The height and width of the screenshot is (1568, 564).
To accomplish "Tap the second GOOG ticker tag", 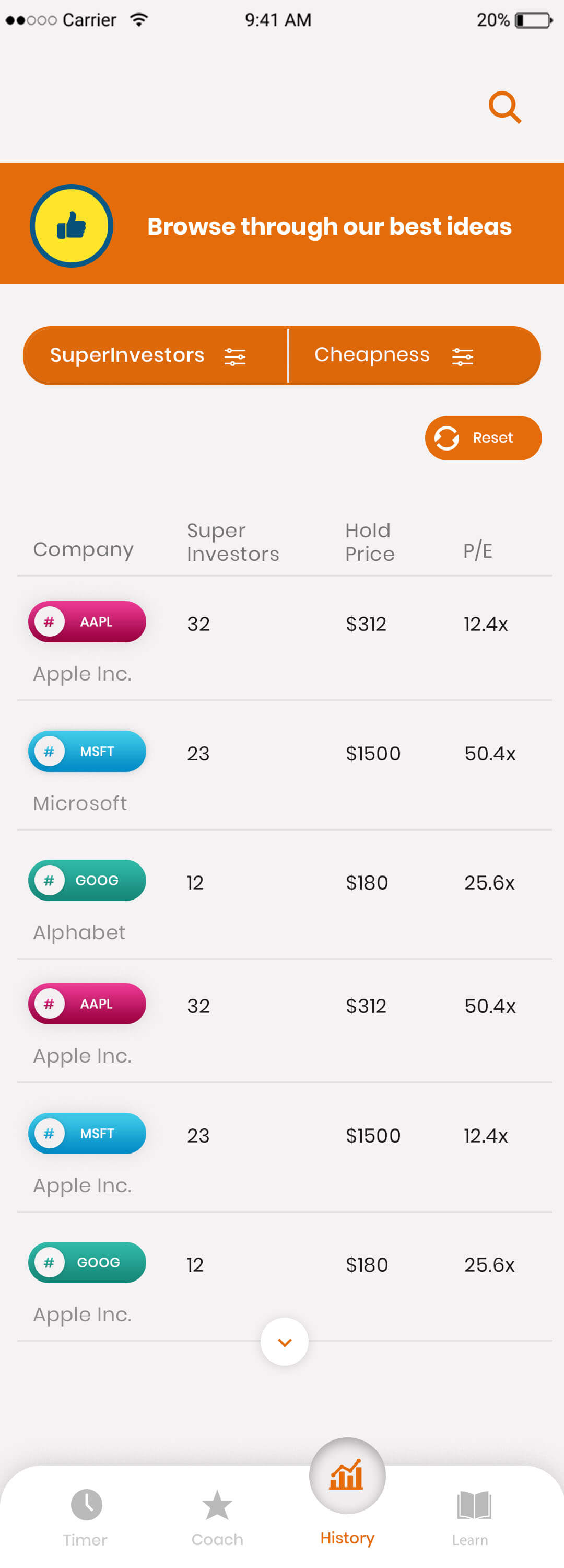I will coord(87,1262).
